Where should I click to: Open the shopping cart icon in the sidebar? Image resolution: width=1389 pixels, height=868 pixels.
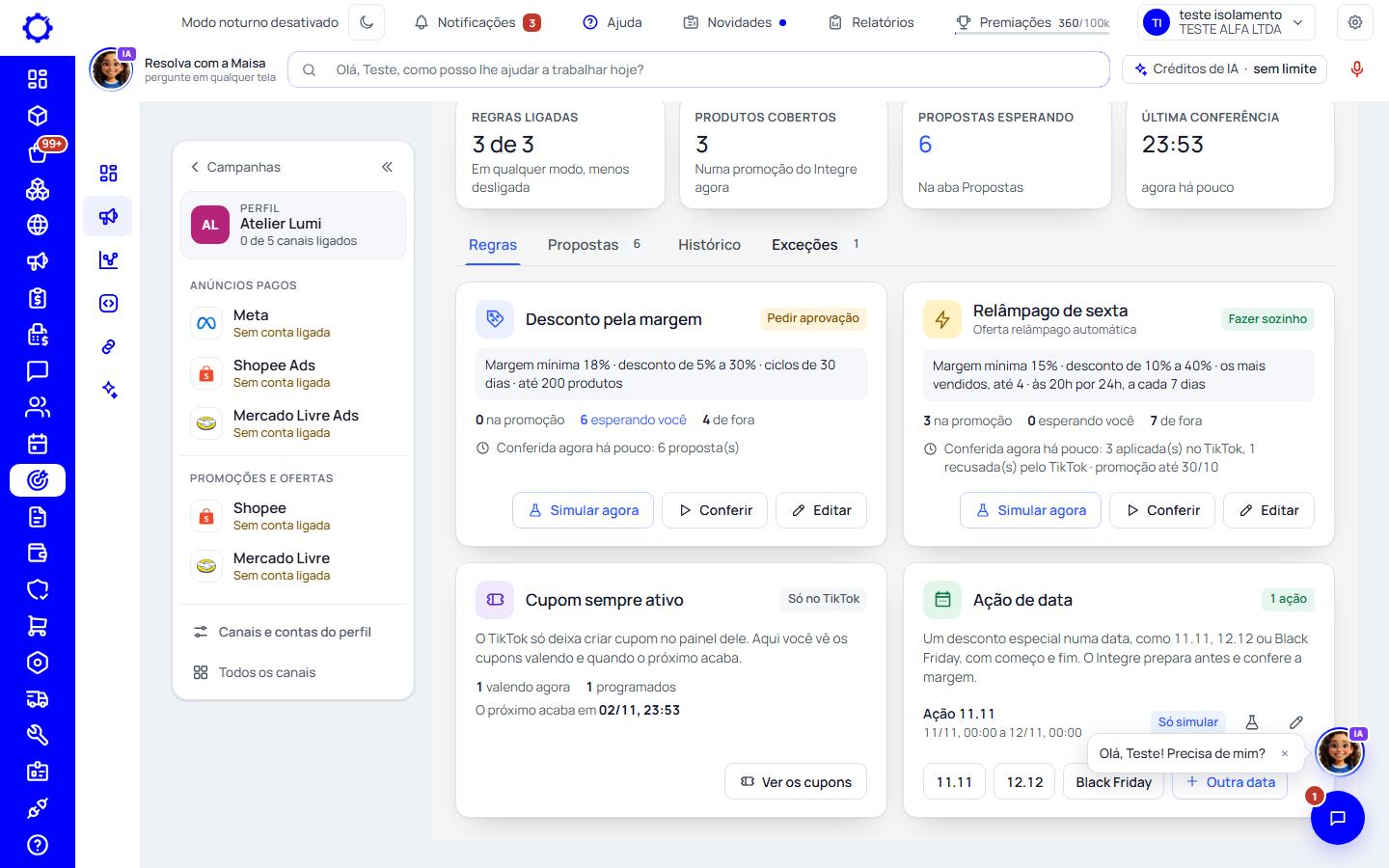coord(38,626)
